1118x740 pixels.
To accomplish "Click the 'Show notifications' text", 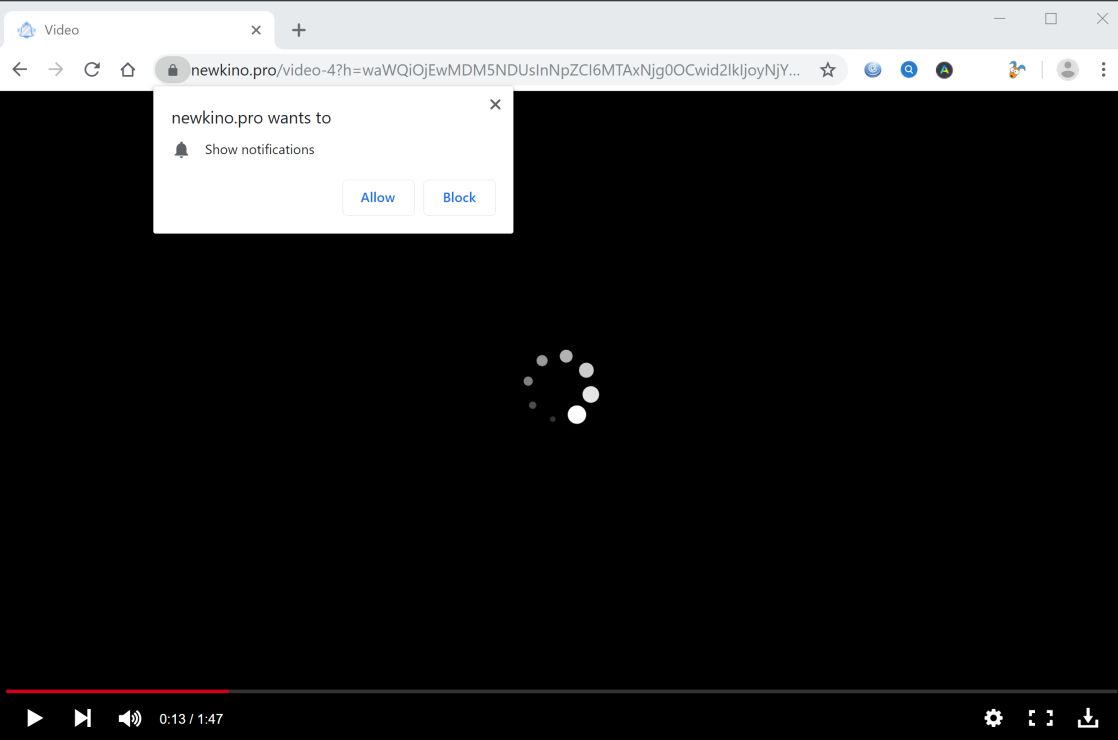I will pyautogui.click(x=260, y=150).
